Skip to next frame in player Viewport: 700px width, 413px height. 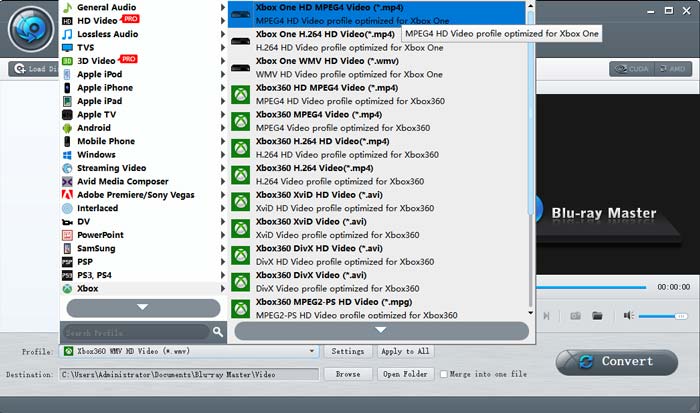[546, 316]
